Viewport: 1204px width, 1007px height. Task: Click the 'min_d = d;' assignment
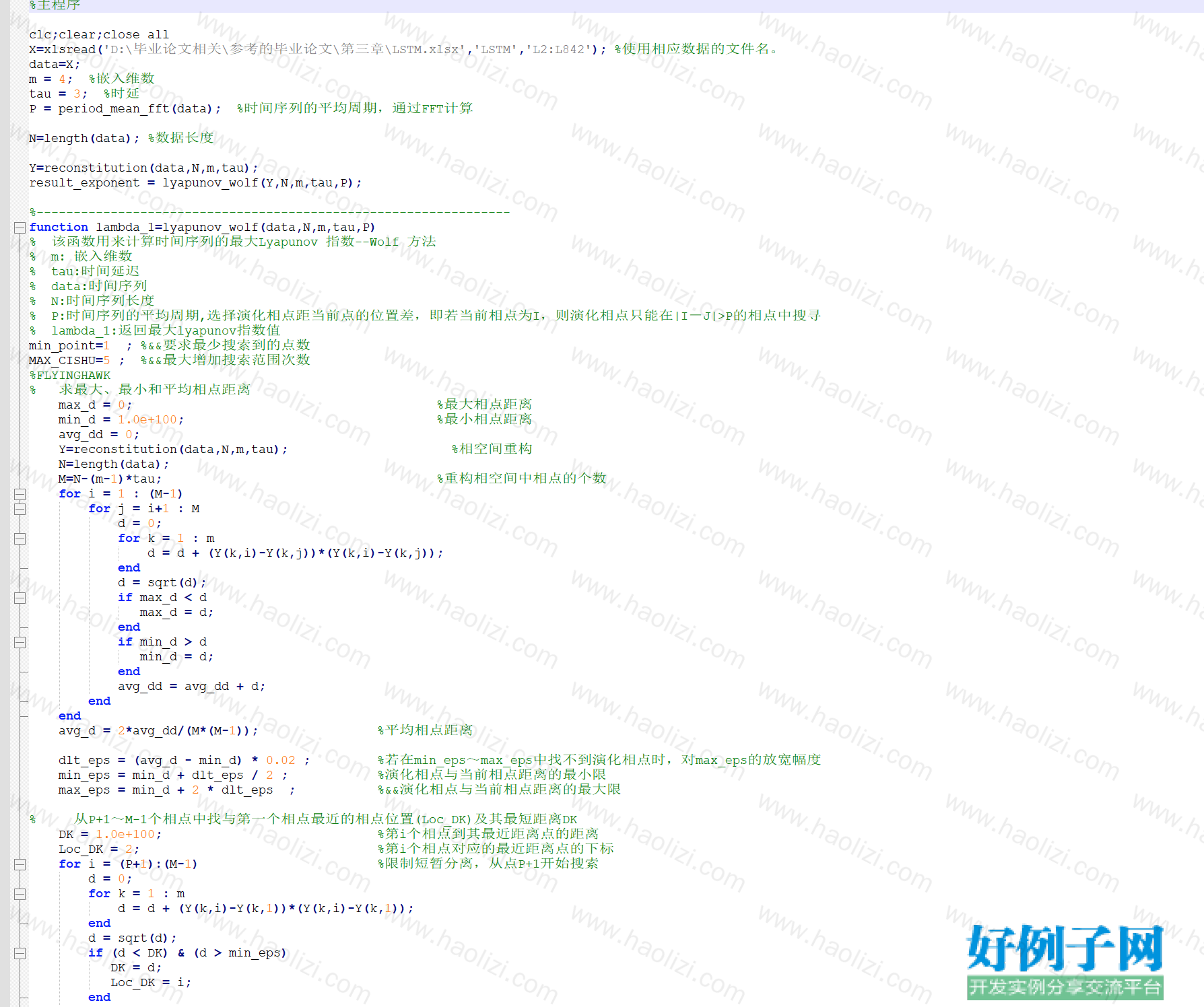click(x=176, y=656)
